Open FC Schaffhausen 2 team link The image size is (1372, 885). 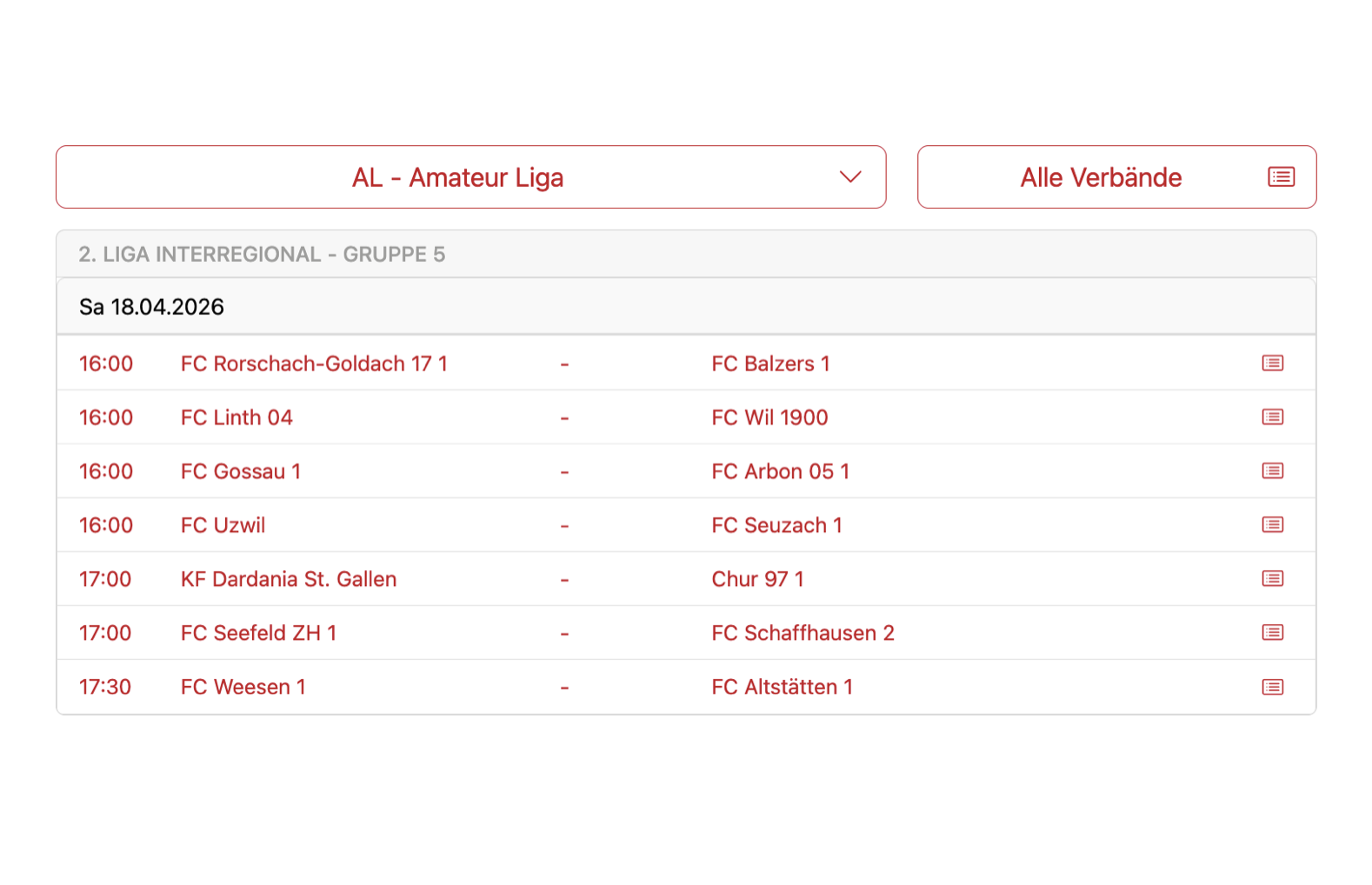coord(803,633)
